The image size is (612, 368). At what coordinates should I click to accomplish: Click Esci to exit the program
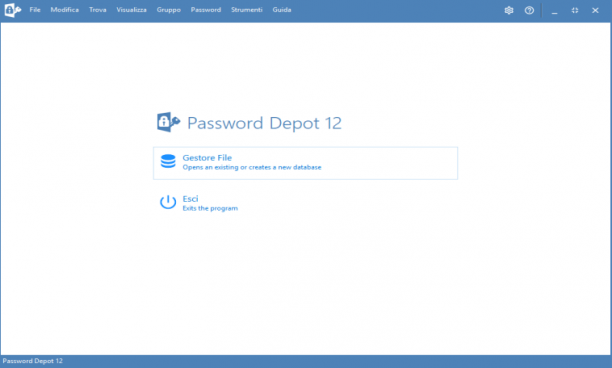tap(190, 199)
